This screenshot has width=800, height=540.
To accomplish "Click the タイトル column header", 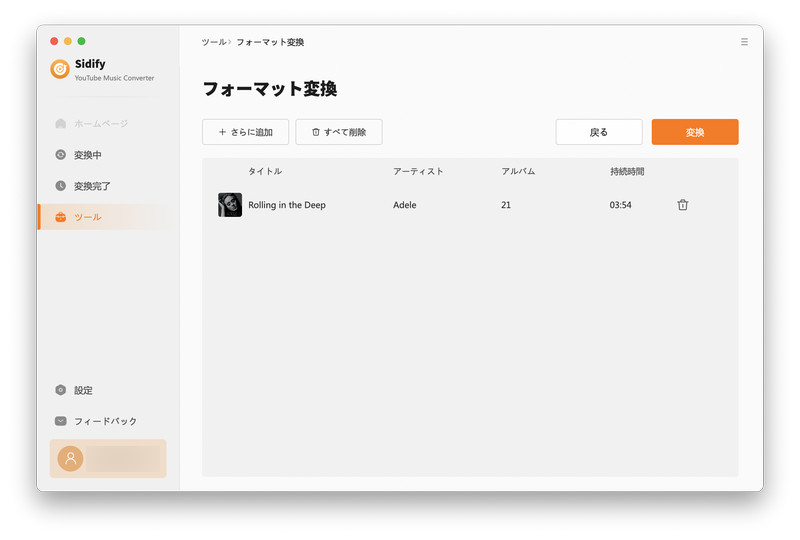I will [265, 171].
